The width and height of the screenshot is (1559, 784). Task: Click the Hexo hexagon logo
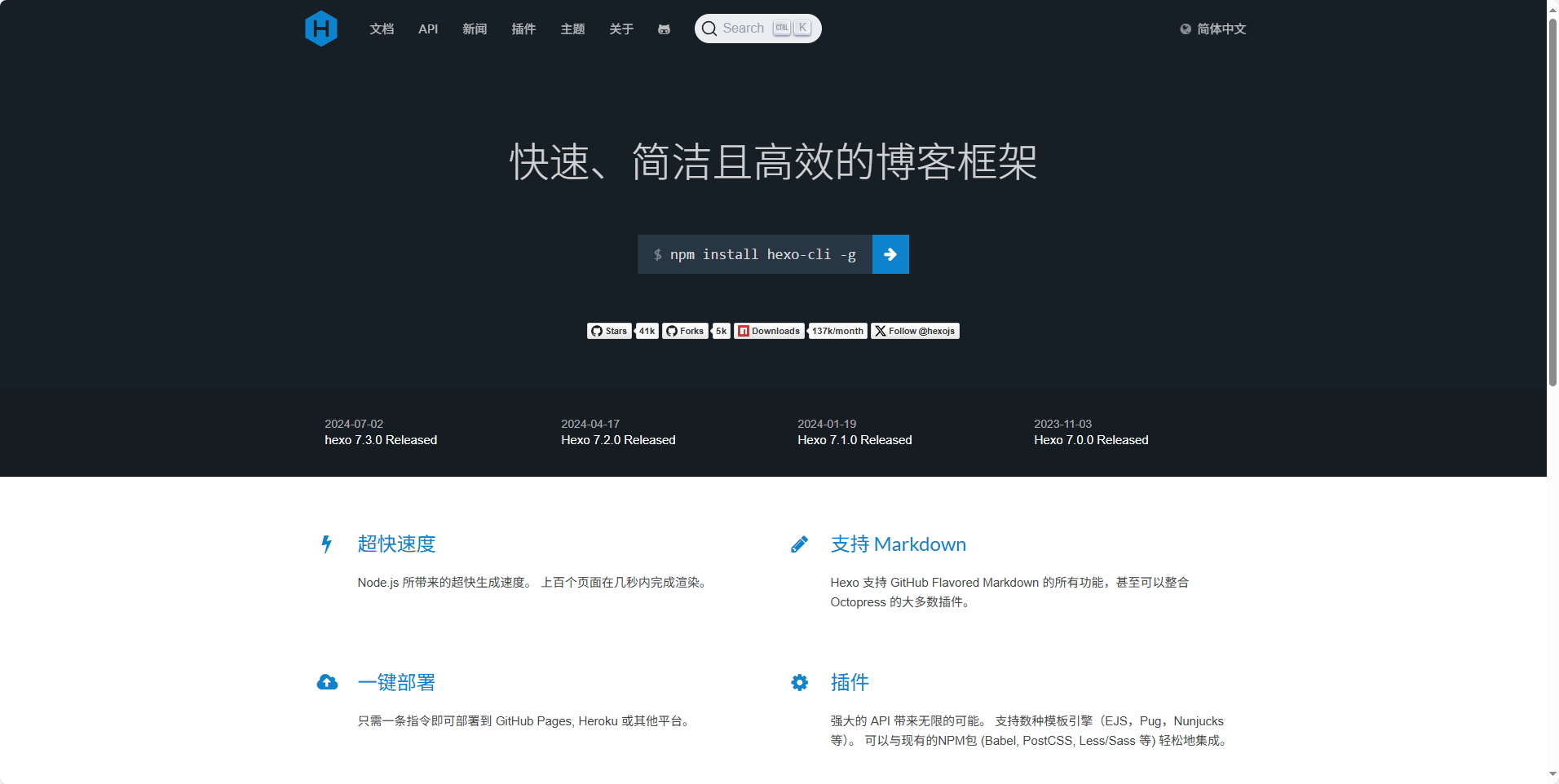pos(321,29)
